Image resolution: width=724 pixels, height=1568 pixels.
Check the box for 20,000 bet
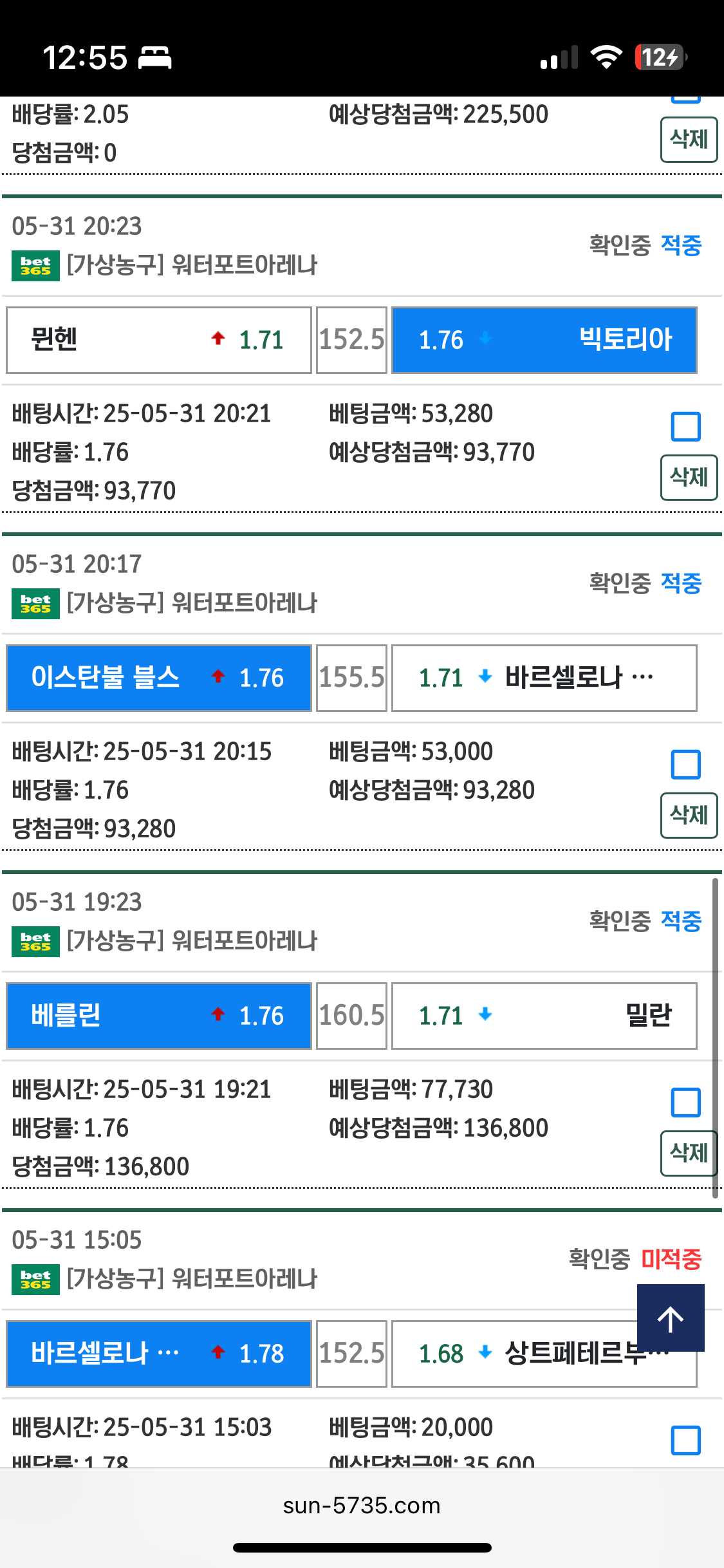pyautogui.click(x=685, y=1441)
